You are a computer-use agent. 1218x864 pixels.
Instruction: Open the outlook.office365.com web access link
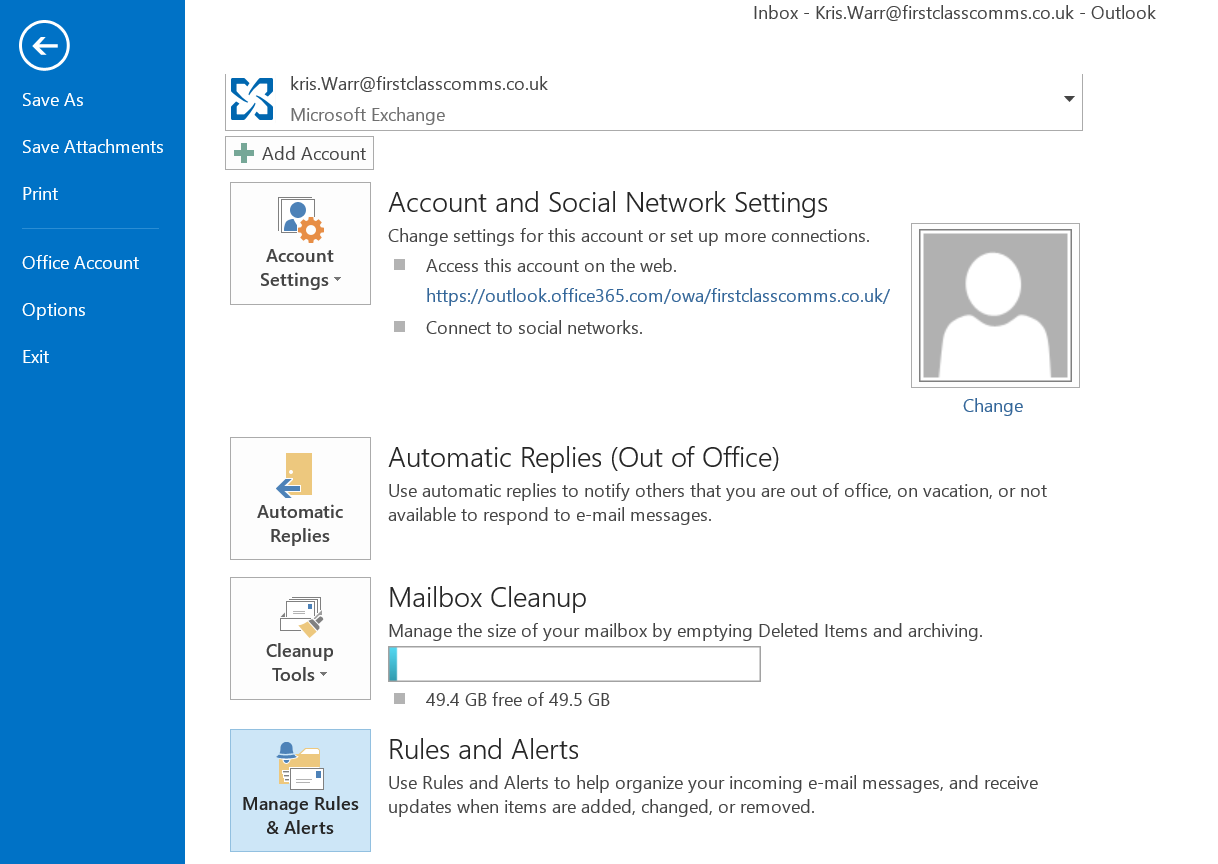[x=658, y=296]
